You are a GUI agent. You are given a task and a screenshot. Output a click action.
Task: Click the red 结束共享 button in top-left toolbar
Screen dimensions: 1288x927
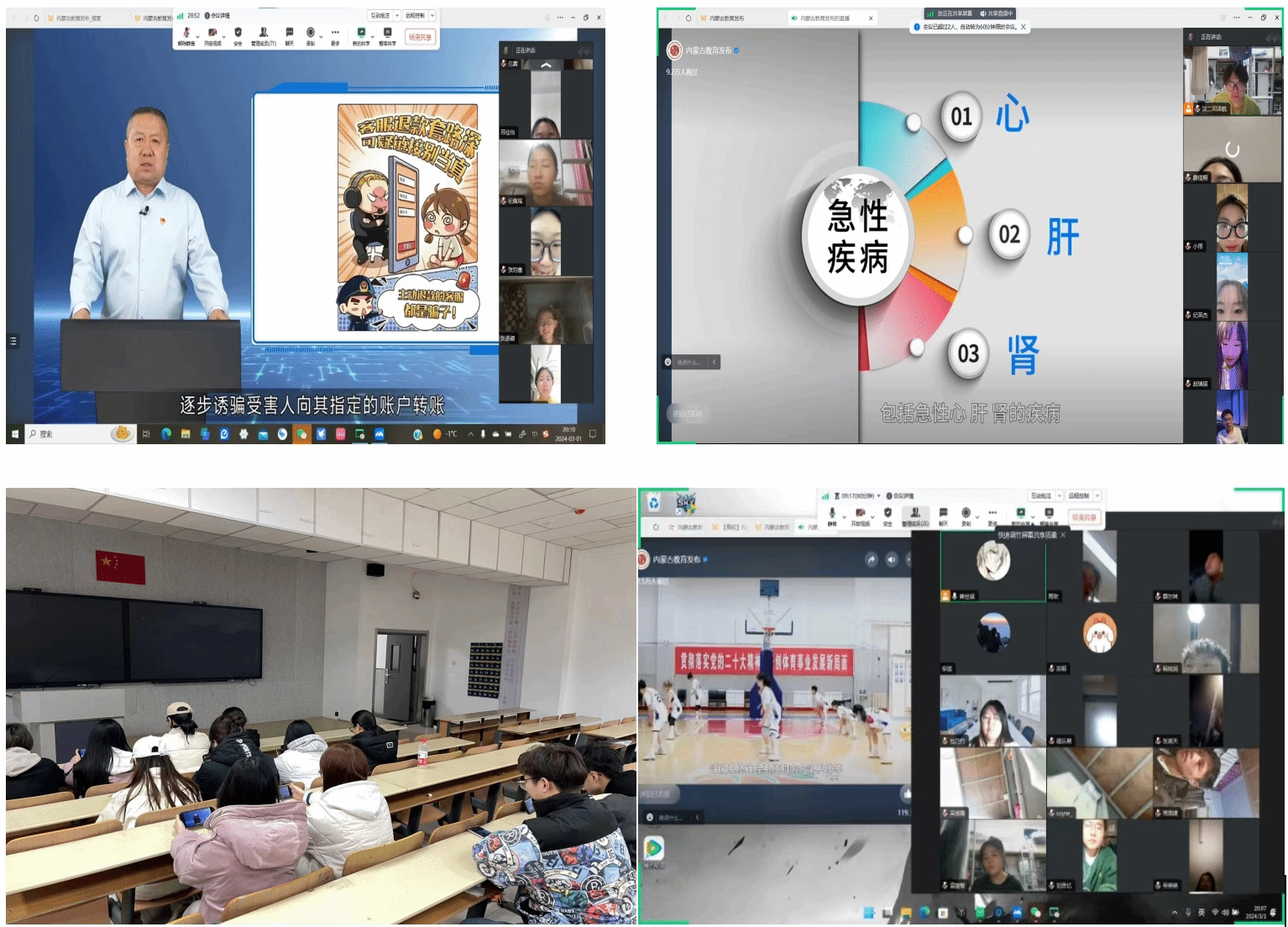[420, 37]
